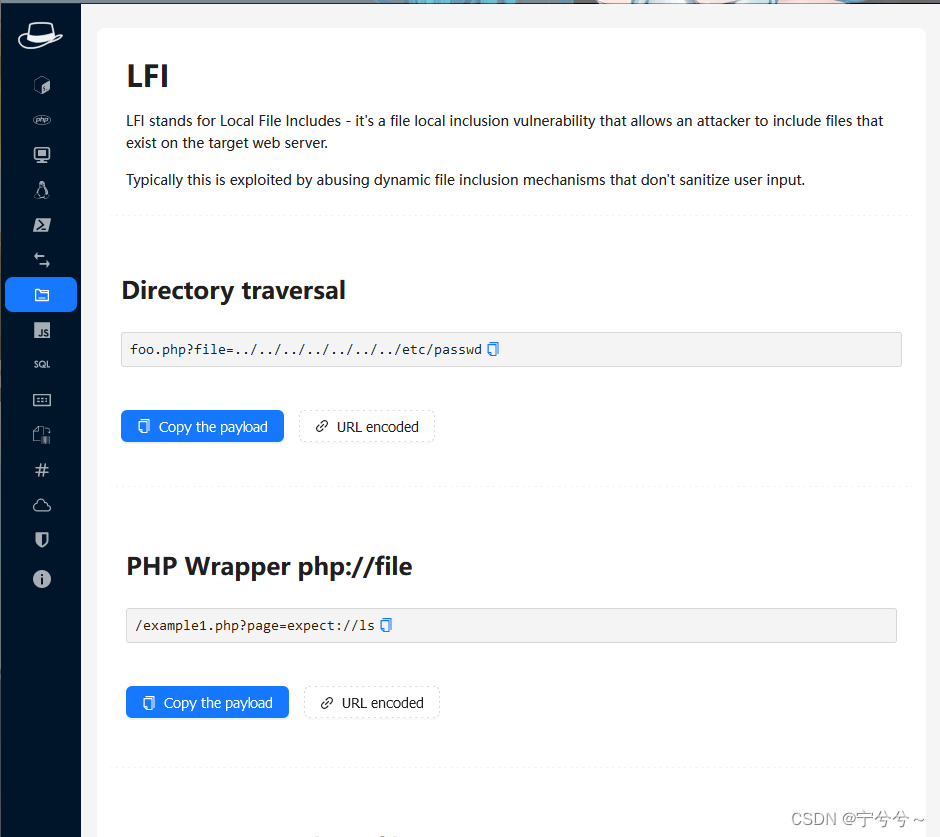
Task: Open the SQL injection sidebar icon
Action: coord(41,365)
